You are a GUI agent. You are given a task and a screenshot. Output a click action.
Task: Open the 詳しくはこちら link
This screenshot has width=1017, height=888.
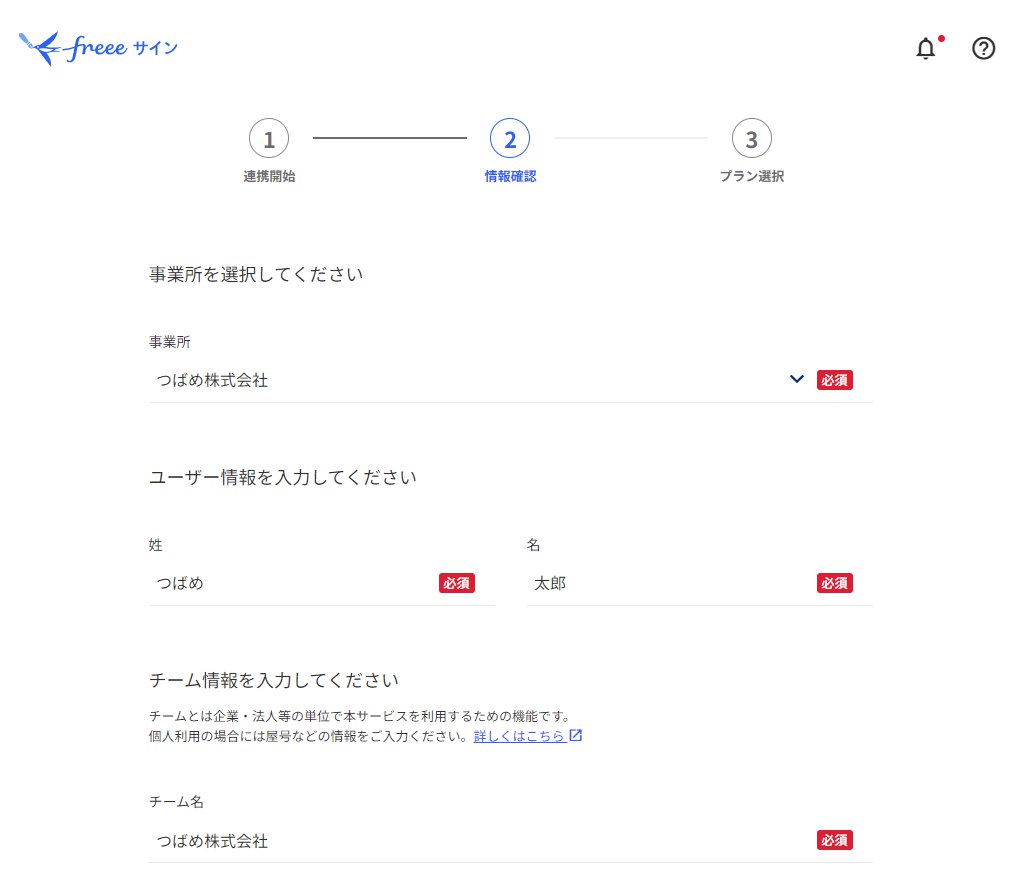coord(519,736)
